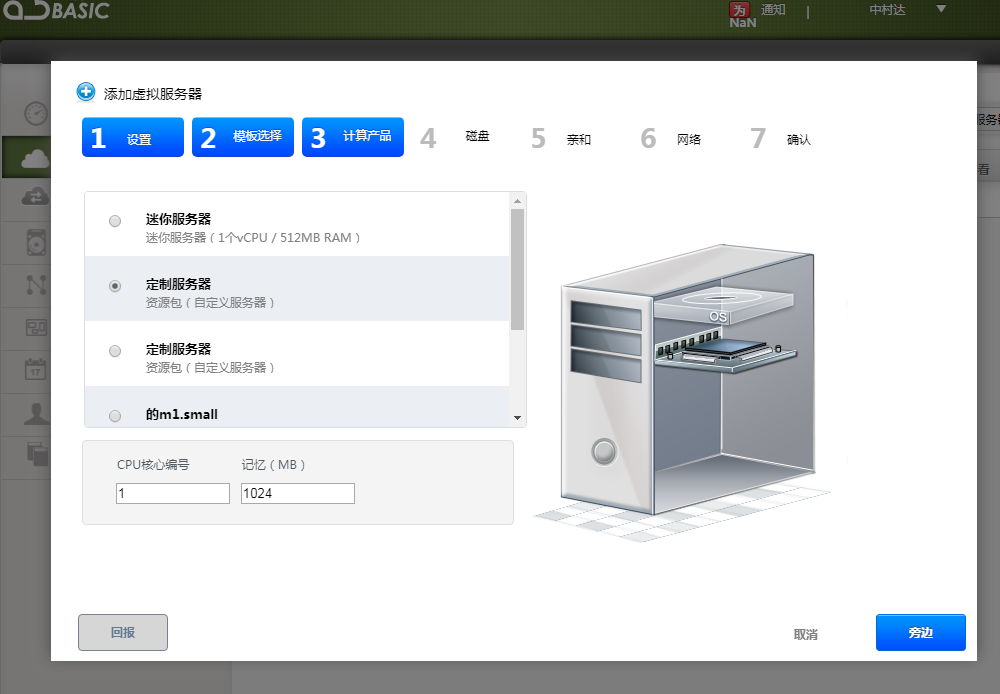1000x694 pixels.
Task: Click the cloud sync arrows sidebar icon
Action: (x=36, y=198)
